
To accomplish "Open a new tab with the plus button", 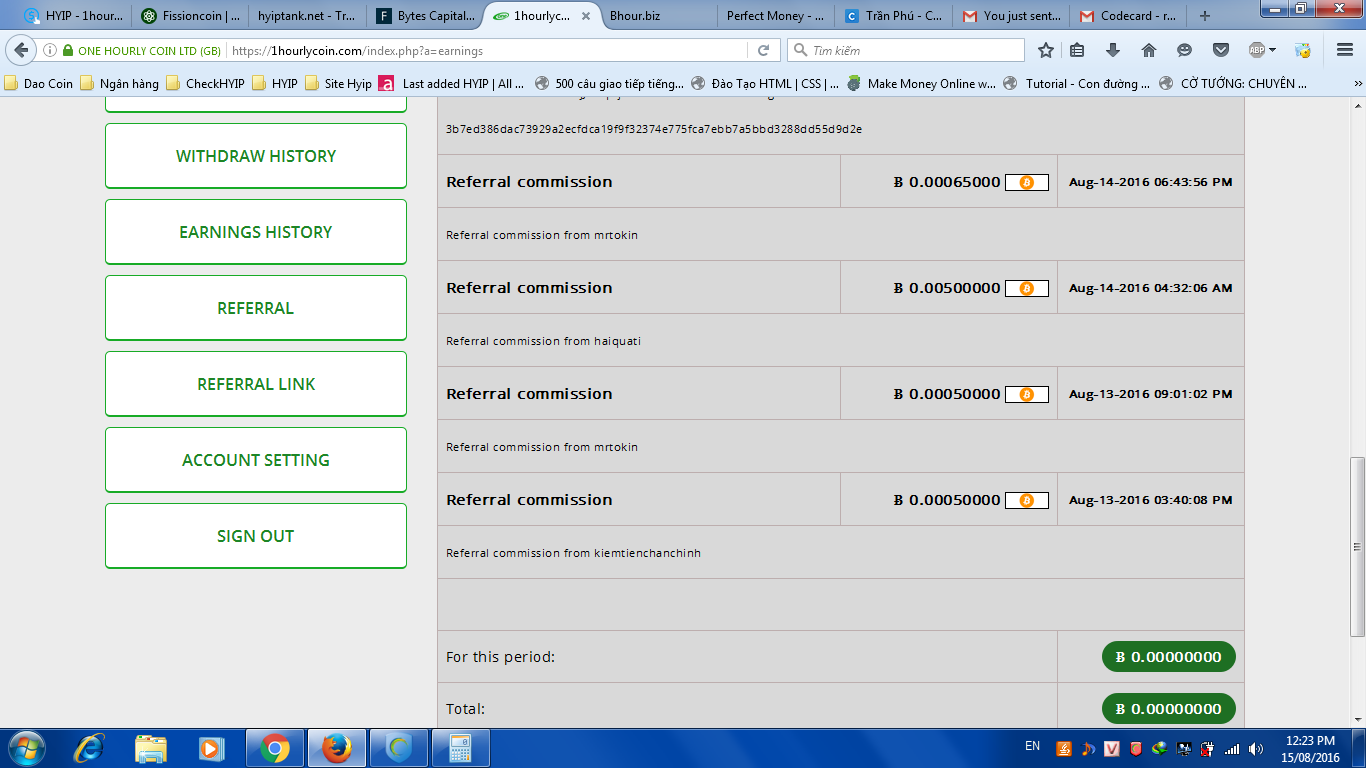I will coord(1204,16).
